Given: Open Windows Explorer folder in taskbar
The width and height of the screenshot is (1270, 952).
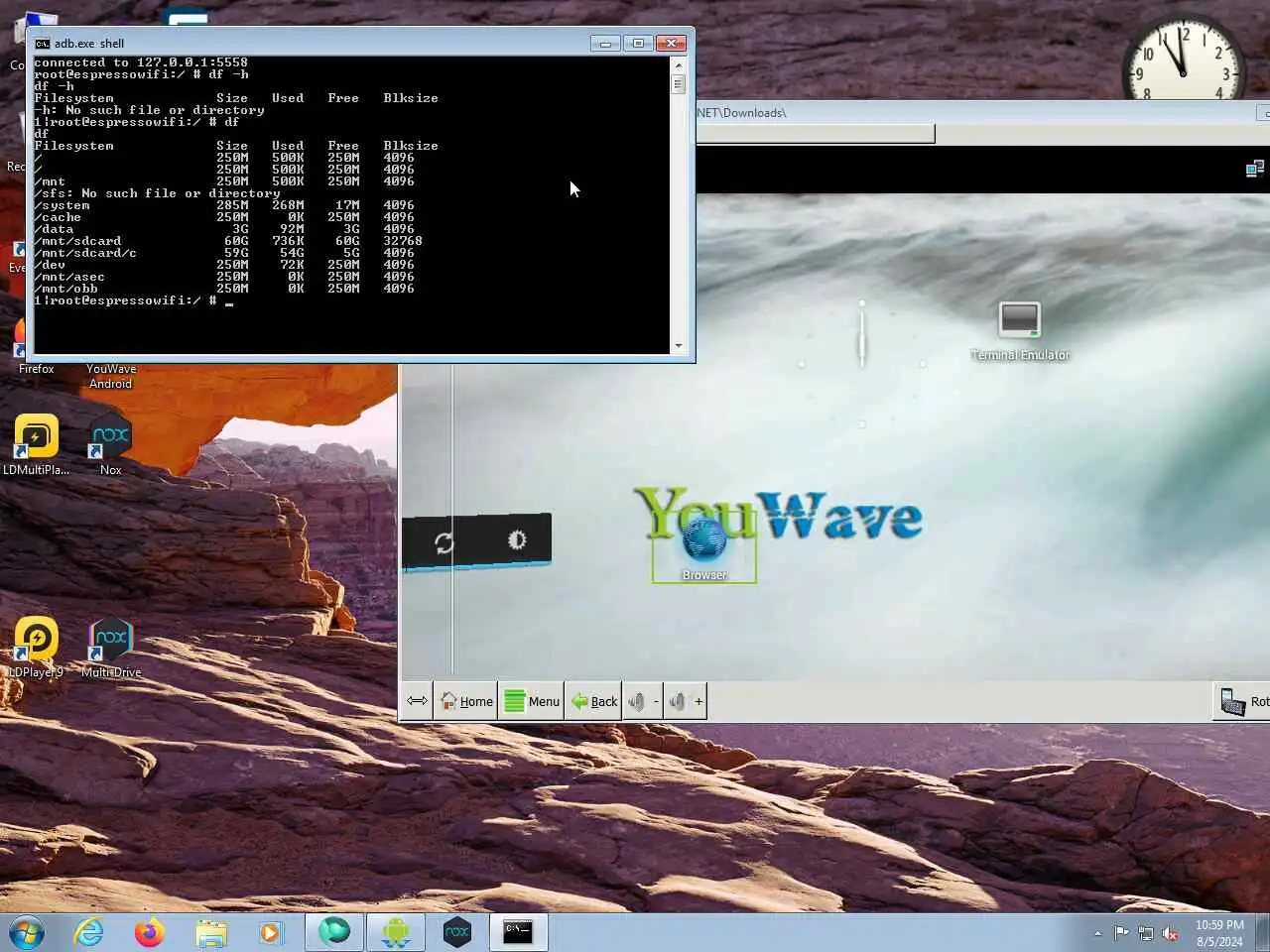Looking at the screenshot, I should coord(210,932).
